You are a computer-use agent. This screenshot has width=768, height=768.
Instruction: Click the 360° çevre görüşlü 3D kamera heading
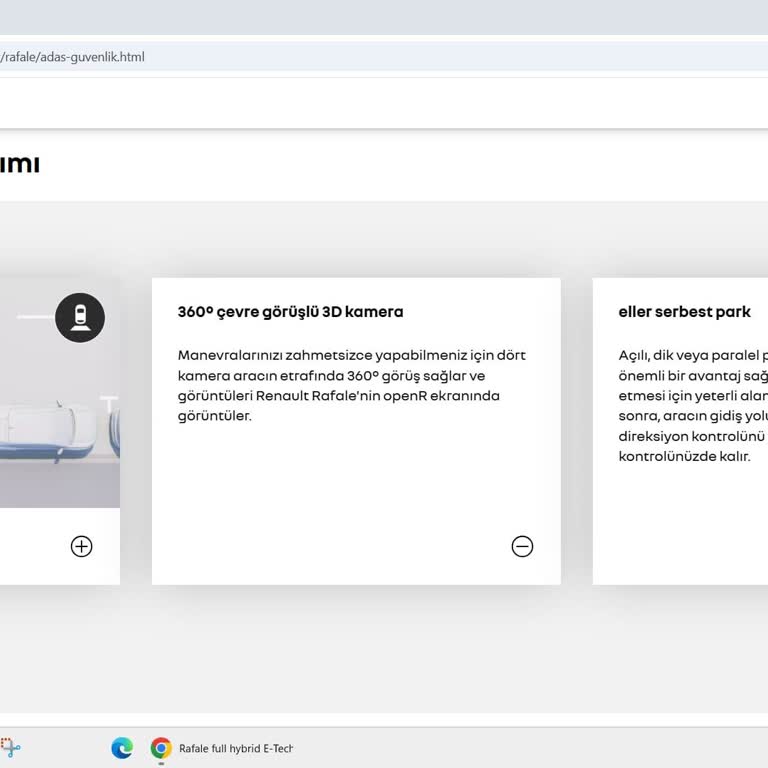pyautogui.click(x=290, y=312)
